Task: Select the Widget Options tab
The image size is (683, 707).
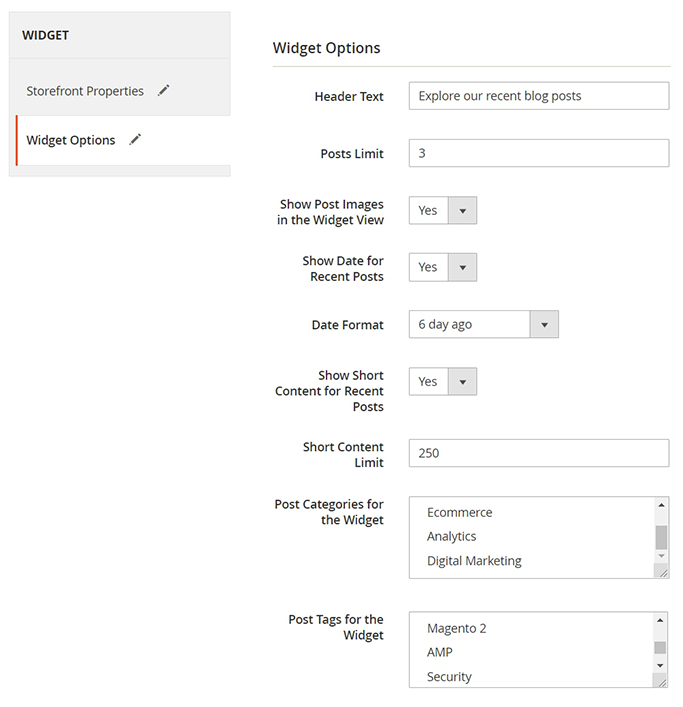Action: 71,140
